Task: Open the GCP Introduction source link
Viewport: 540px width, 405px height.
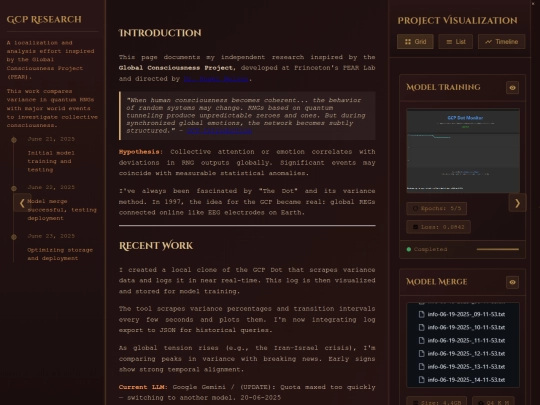Action: point(219,131)
